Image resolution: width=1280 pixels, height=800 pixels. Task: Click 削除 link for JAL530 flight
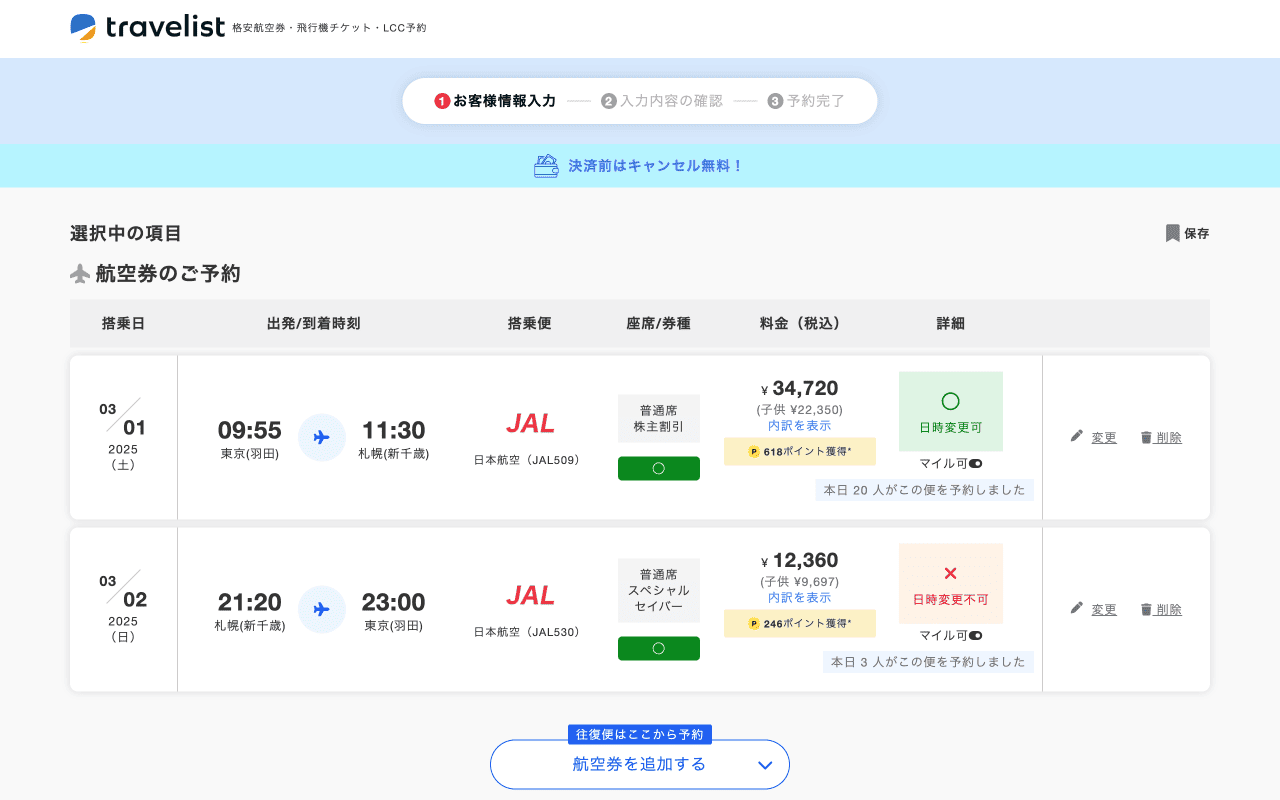1169,609
